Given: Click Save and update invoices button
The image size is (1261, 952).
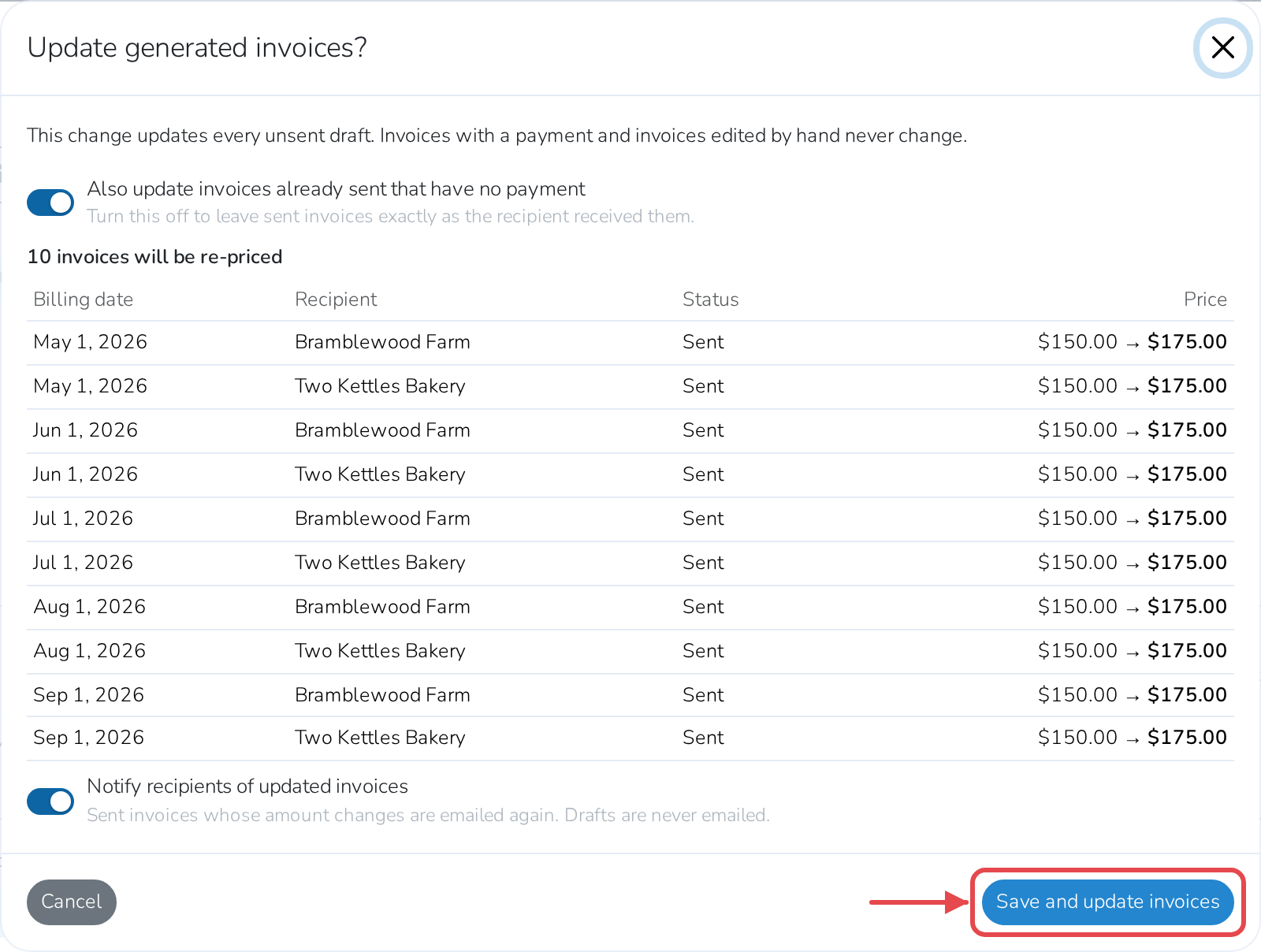Looking at the screenshot, I should [1107, 902].
